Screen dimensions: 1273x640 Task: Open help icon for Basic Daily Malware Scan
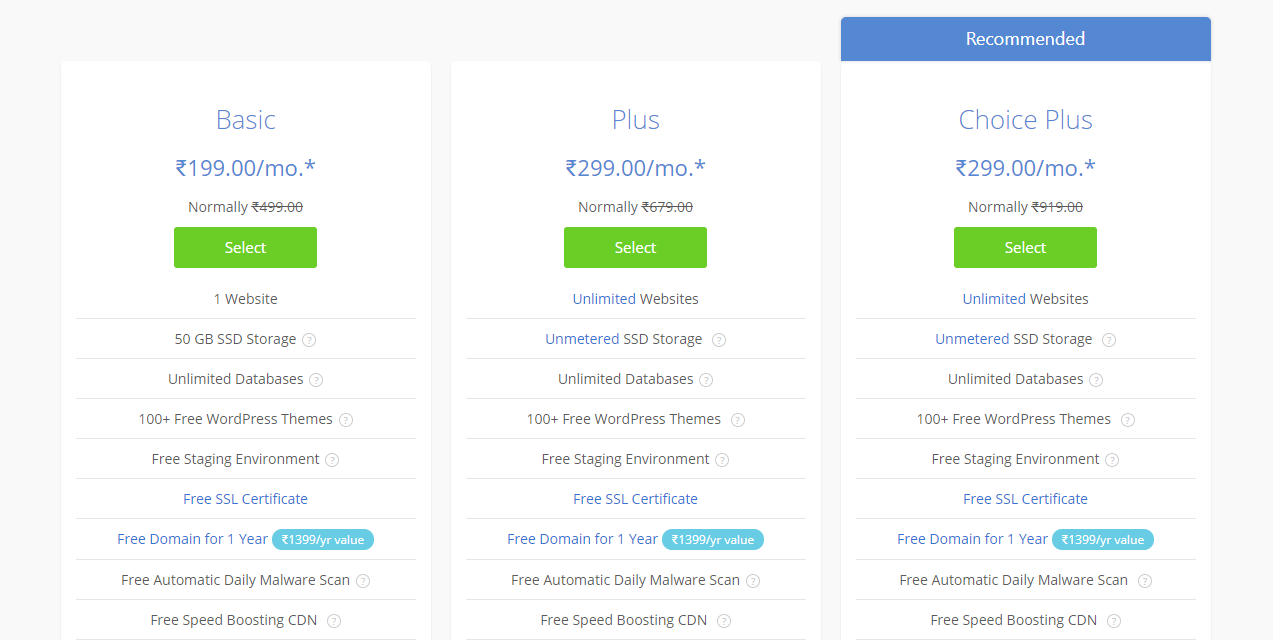tap(363, 581)
